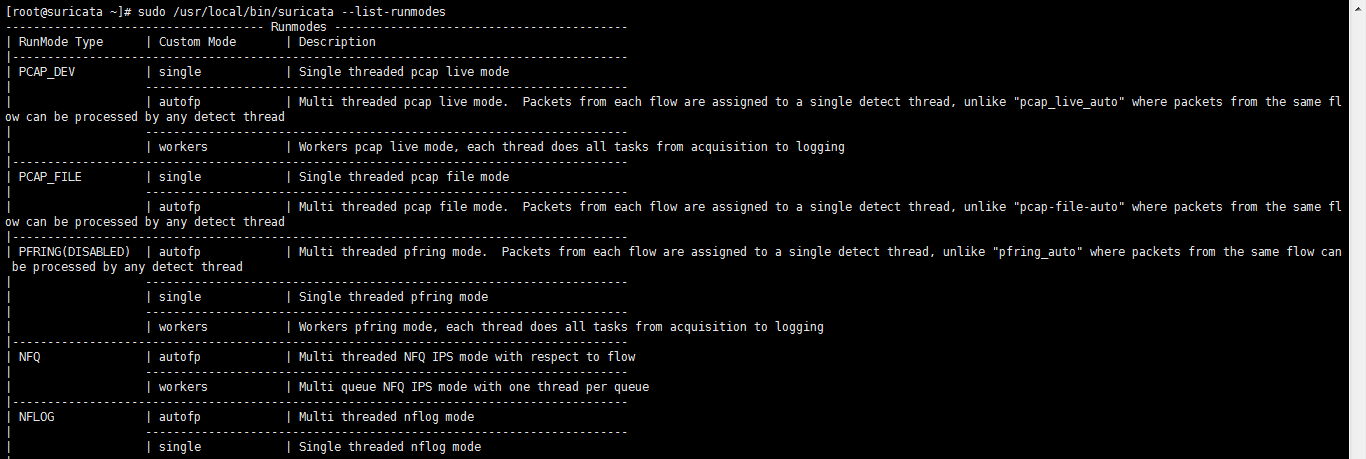Click the NFQ runmode type entry

click(x=29, y=357)
